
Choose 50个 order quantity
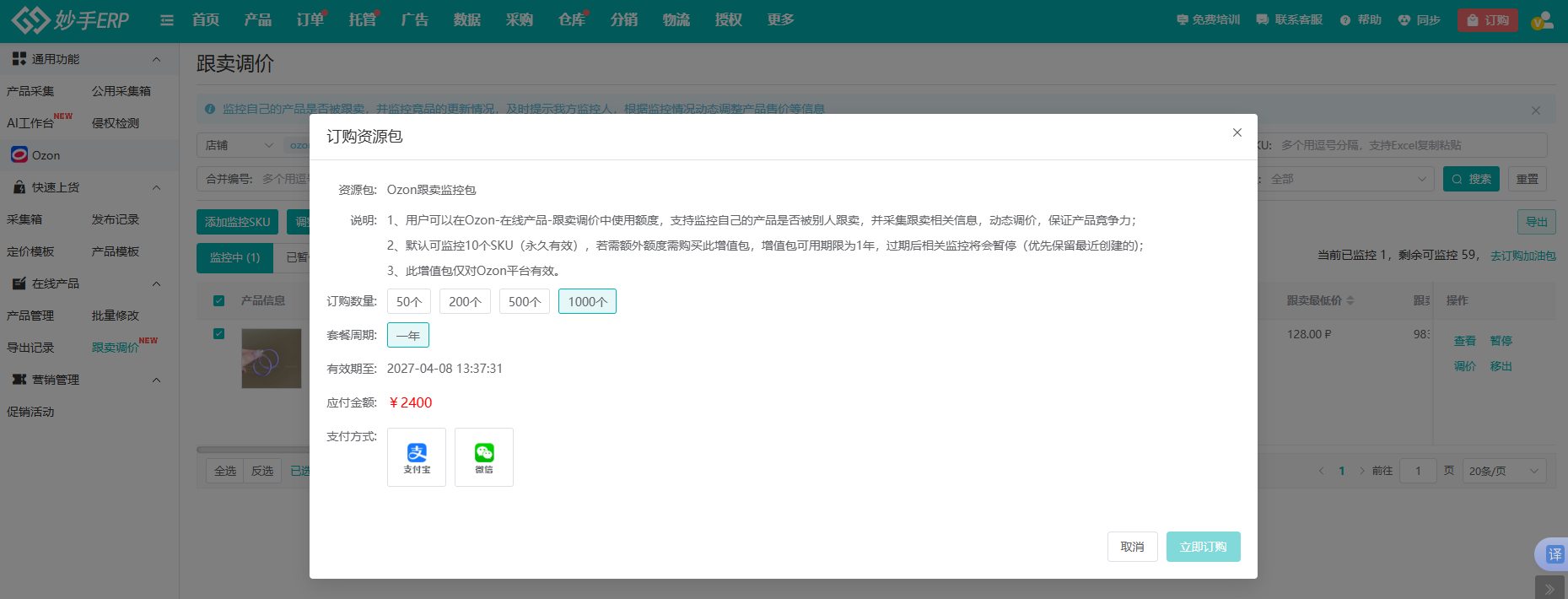point(409,301)
